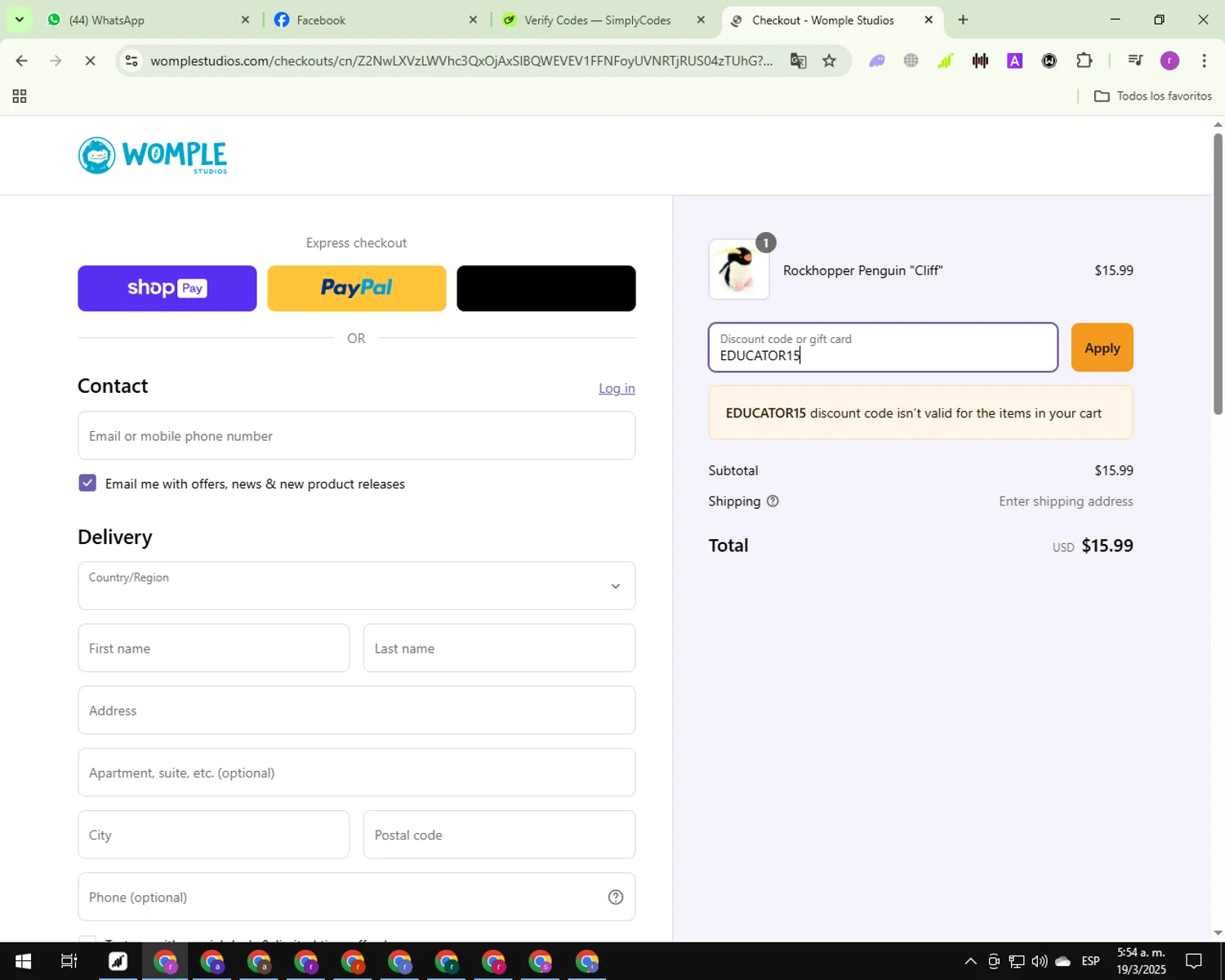Click the Last name field

(500, 648)
